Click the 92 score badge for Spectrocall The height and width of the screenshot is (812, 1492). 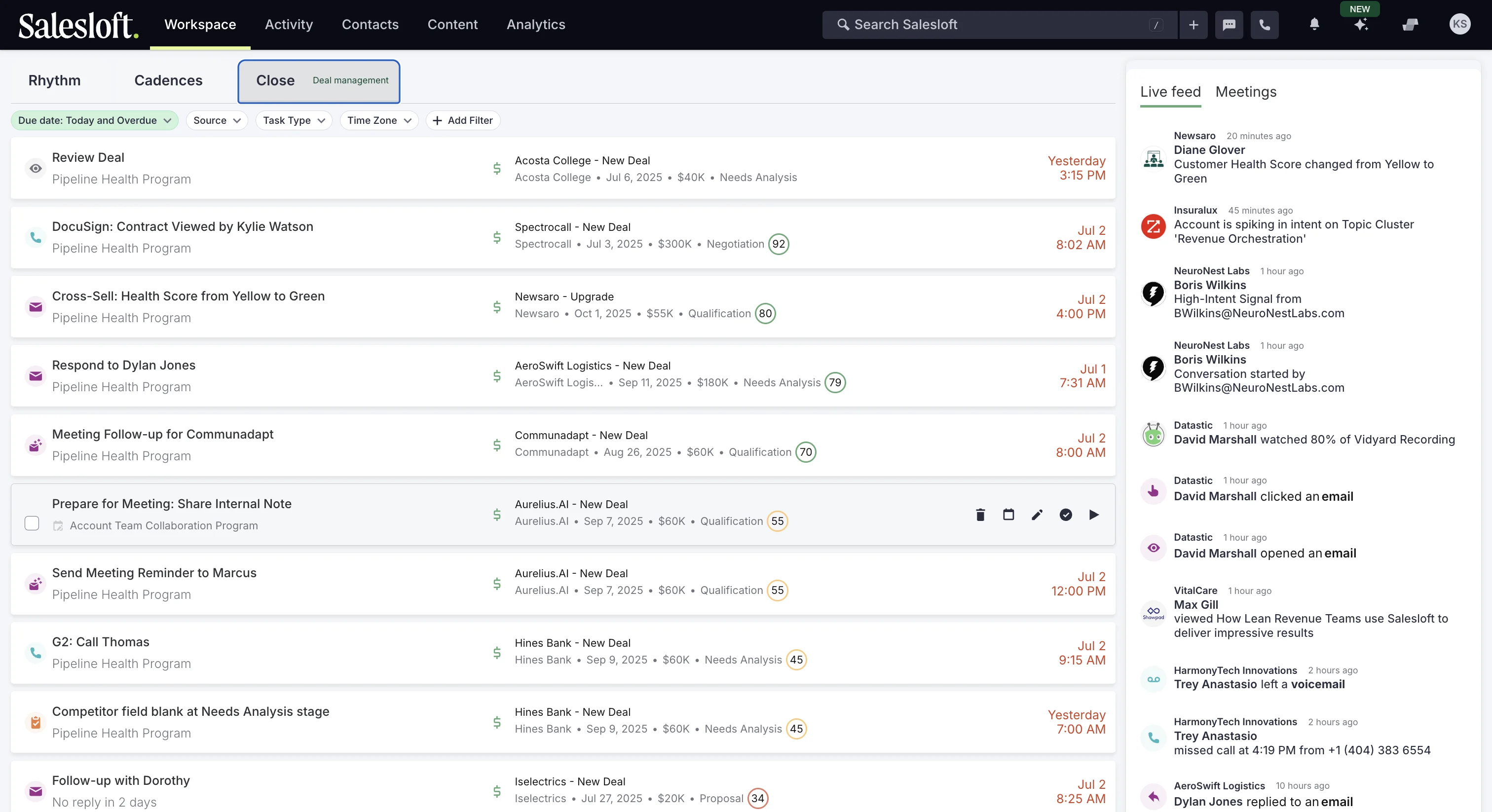click(779, 244)
